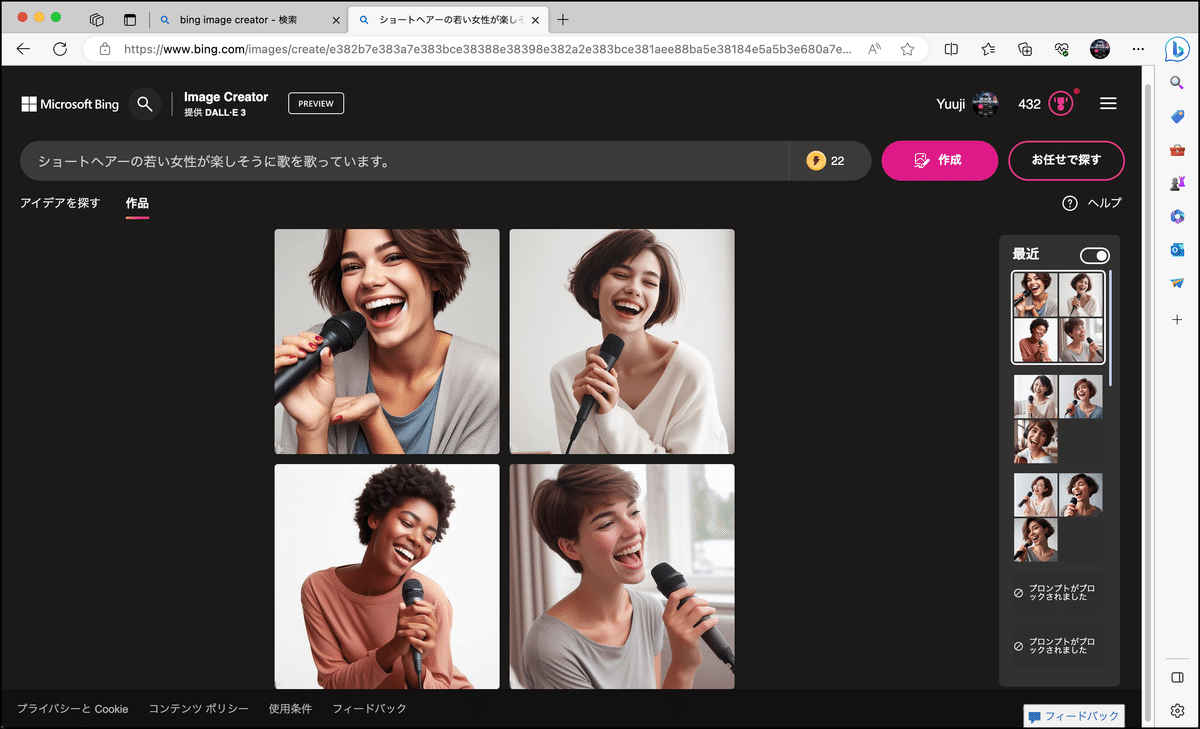Open 使用条件 footer link
Image resolution: width=1200 pixels, height=729 pixels.
(x=290, y=709)
